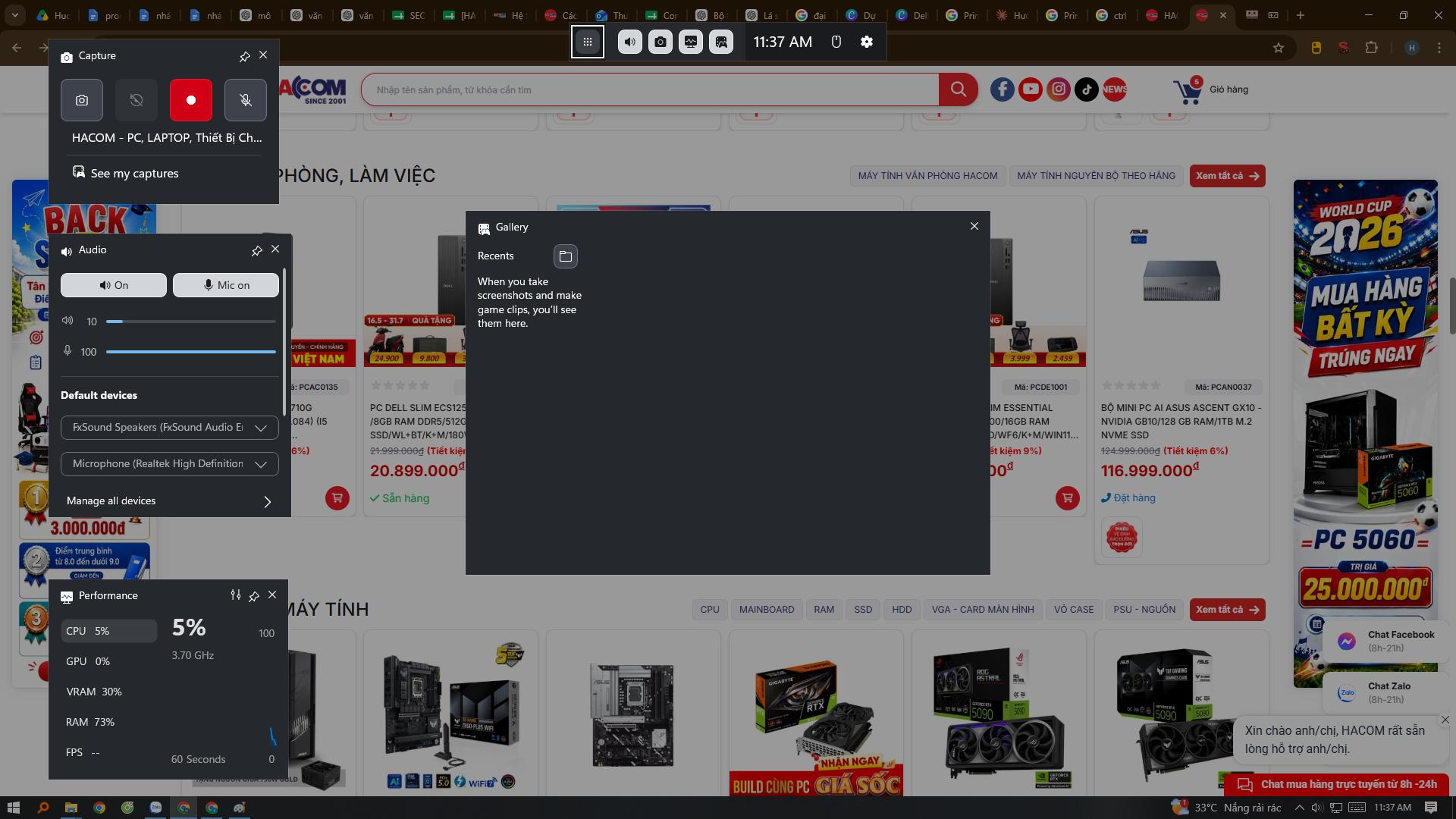This screenshot has height=819, width=1456.
Task: Select CPU metric in Performance widget
Action: tap(108, 631)
